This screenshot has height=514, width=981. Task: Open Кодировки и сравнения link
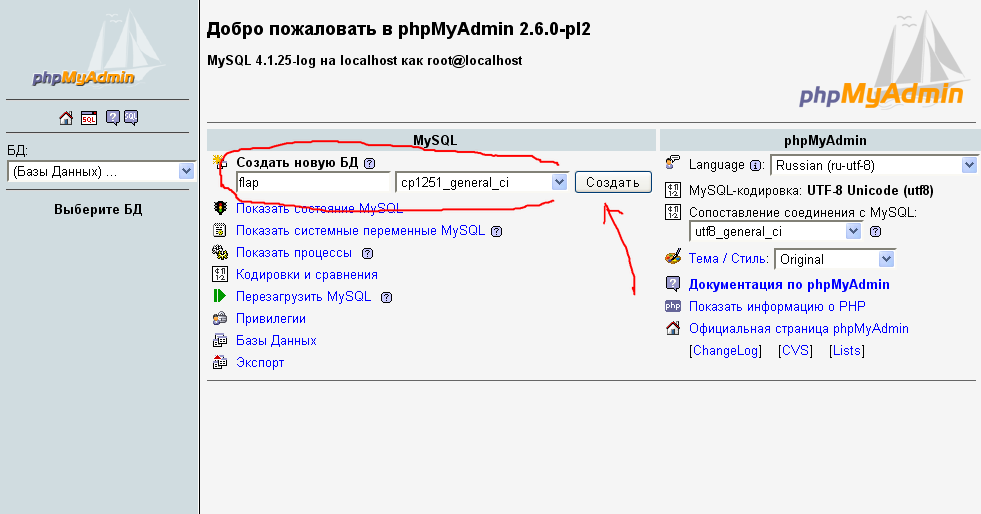point(307,275)
